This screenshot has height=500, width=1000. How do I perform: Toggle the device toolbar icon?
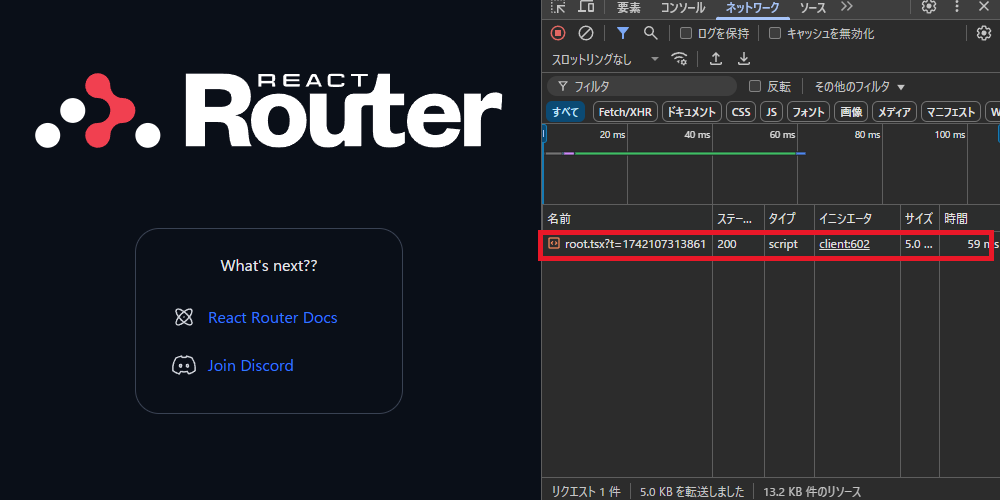[586, 7]
